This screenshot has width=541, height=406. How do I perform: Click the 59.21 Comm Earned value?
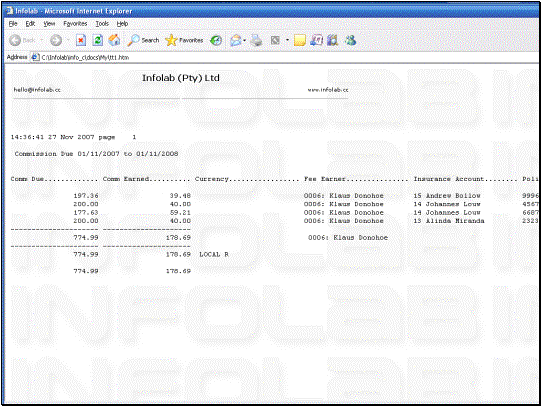180,212
